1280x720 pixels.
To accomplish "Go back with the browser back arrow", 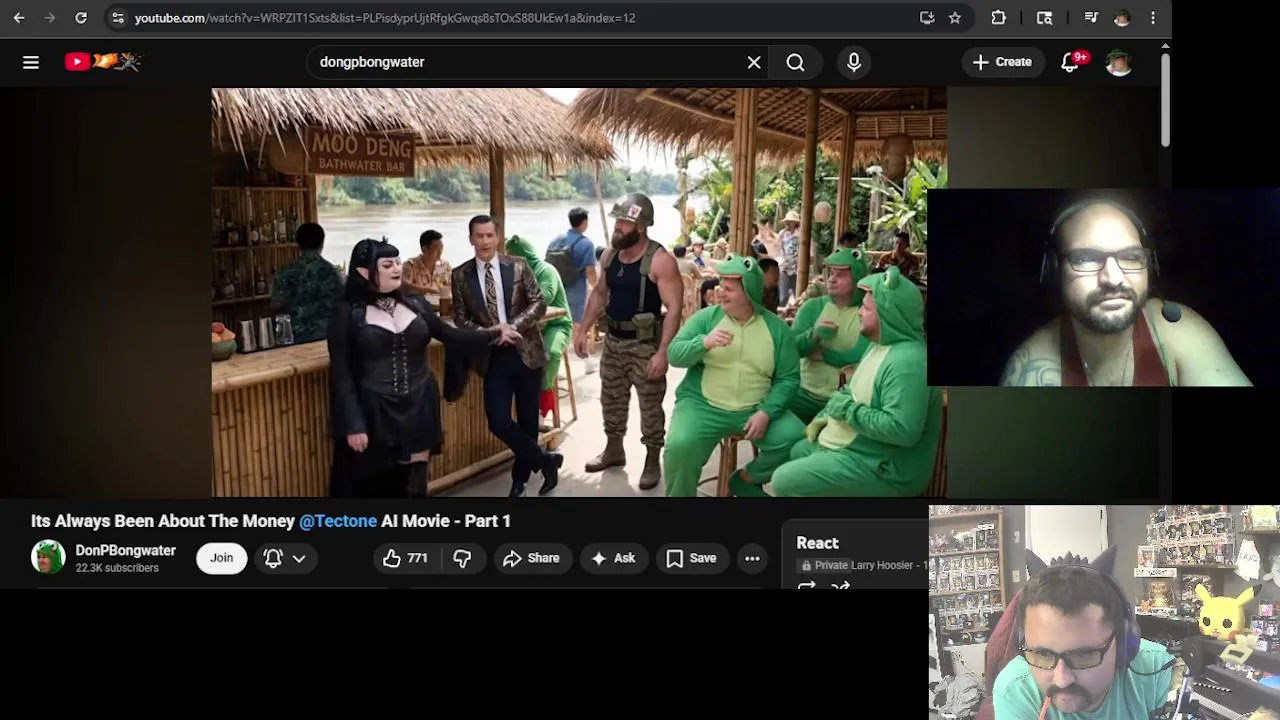I will point(19,18).
